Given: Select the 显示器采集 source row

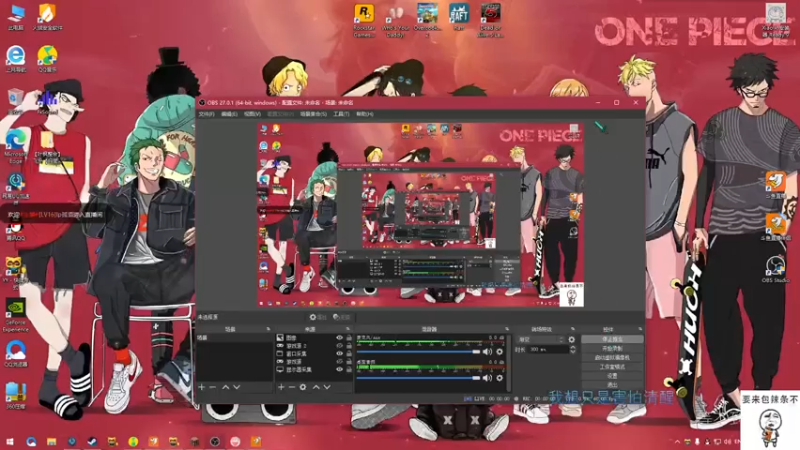Looking at the screenshot, I should 315,369.
